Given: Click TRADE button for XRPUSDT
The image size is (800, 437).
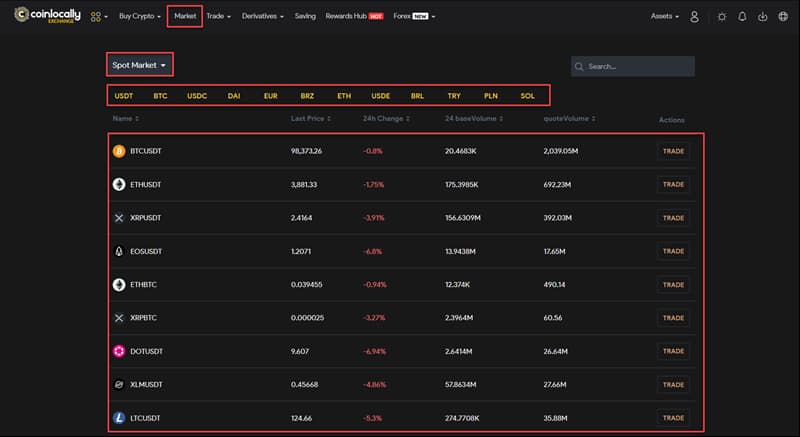Looking at the screenshot, I should point(673,218).
